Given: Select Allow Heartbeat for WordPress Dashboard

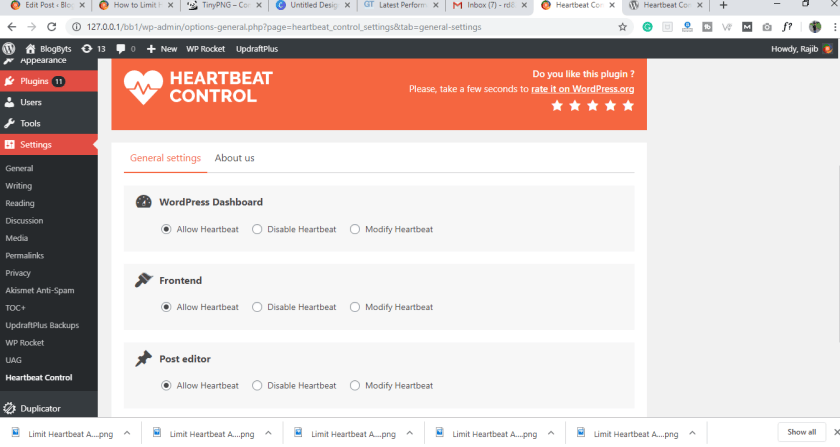Looking at the screenshot, I should tap(166, 229).
